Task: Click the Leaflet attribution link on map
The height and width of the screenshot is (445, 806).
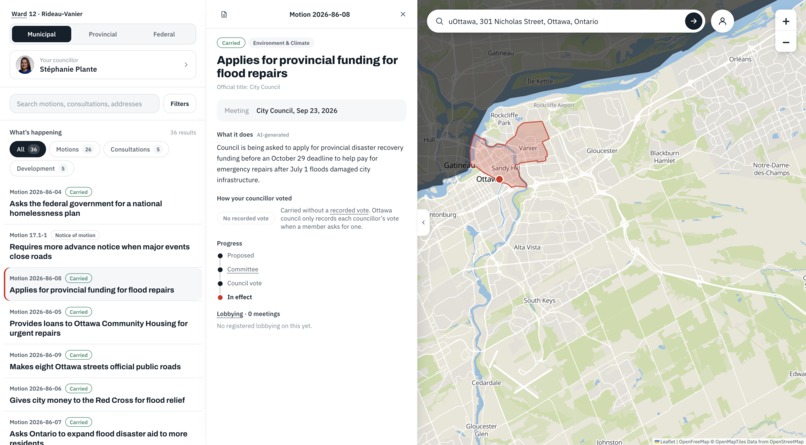Action: click(x=667, y=441)
